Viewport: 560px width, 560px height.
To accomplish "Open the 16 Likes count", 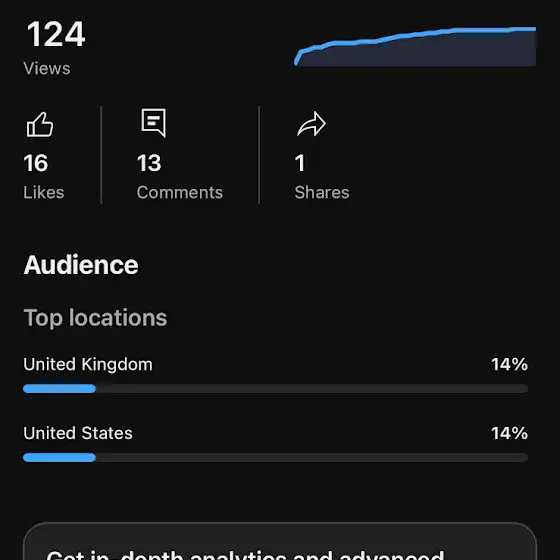I will click(x=36, y=163).
